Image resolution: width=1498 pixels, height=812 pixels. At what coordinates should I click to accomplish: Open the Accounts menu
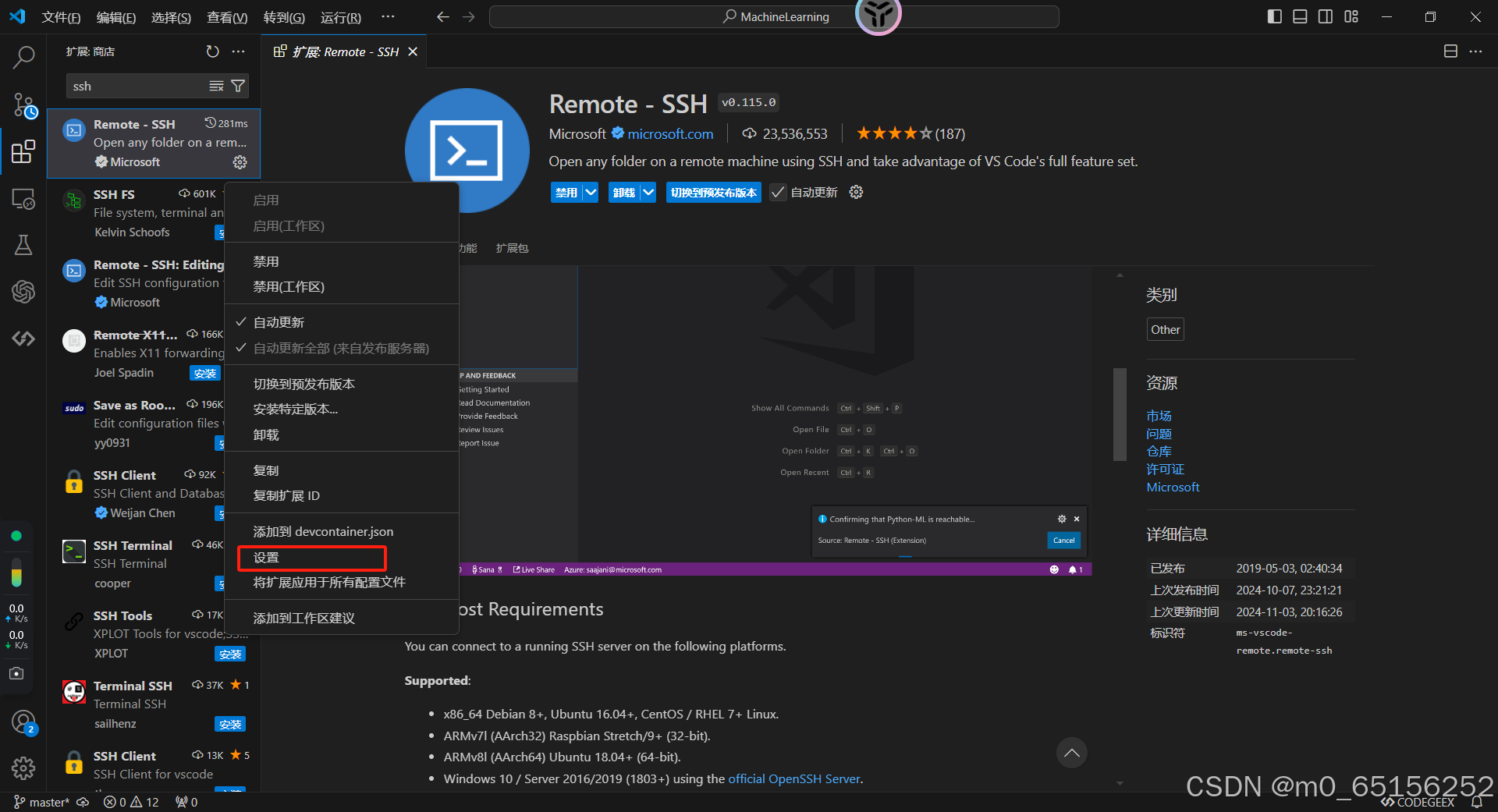coord(23,722)
